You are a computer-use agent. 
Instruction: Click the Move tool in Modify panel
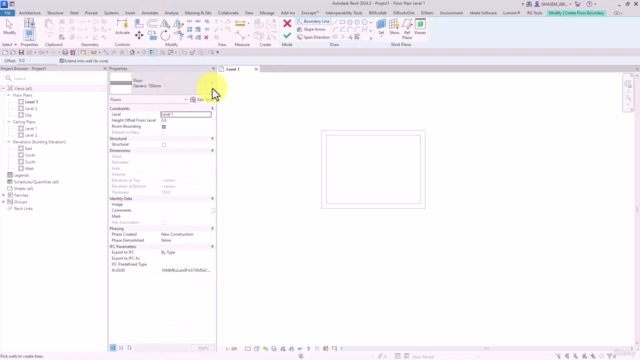point(139,36)
